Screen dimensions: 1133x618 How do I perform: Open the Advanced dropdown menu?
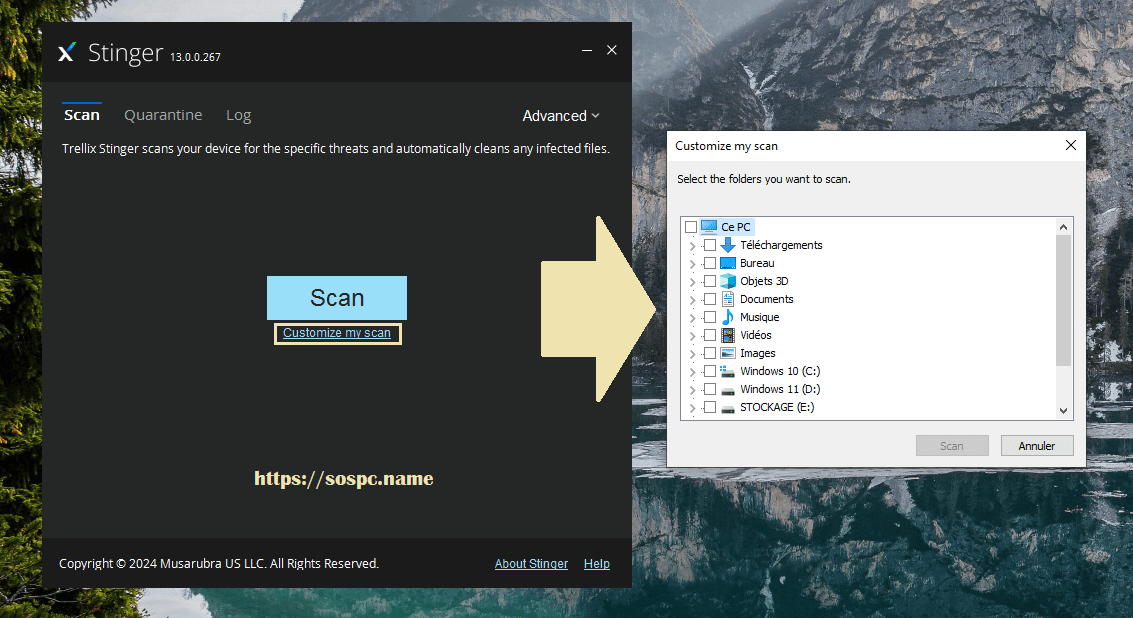click(x=560, y=116)
